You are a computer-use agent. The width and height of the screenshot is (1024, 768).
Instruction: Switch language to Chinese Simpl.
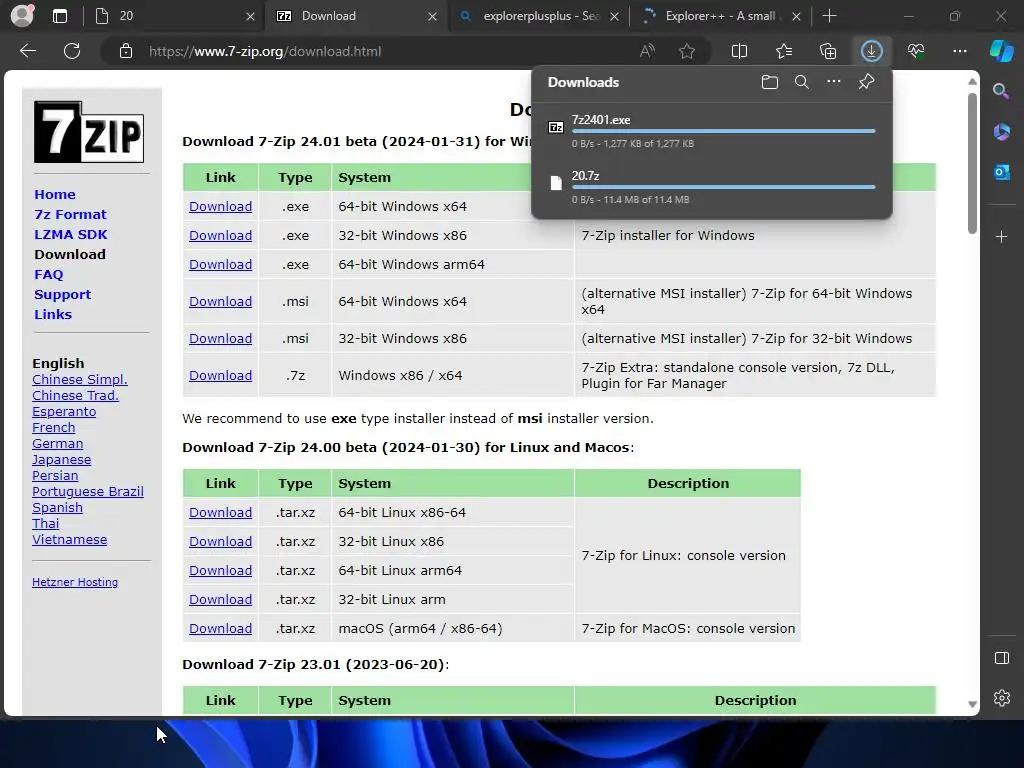pos(80,379)
